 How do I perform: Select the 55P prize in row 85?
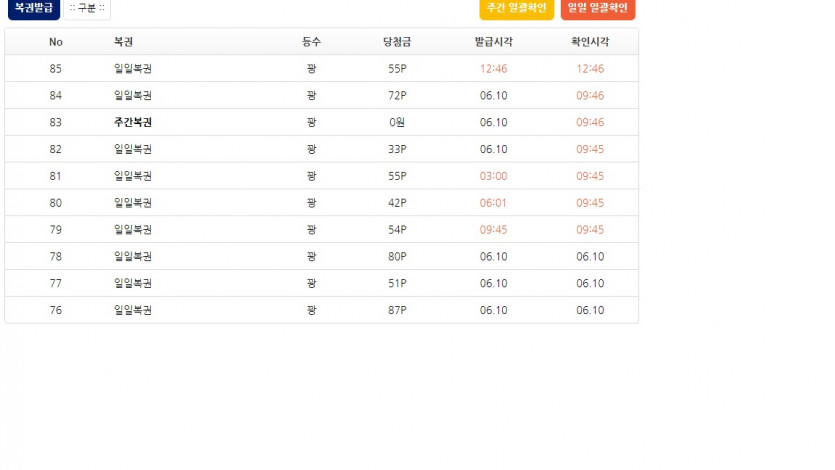[x=397, y=69]
